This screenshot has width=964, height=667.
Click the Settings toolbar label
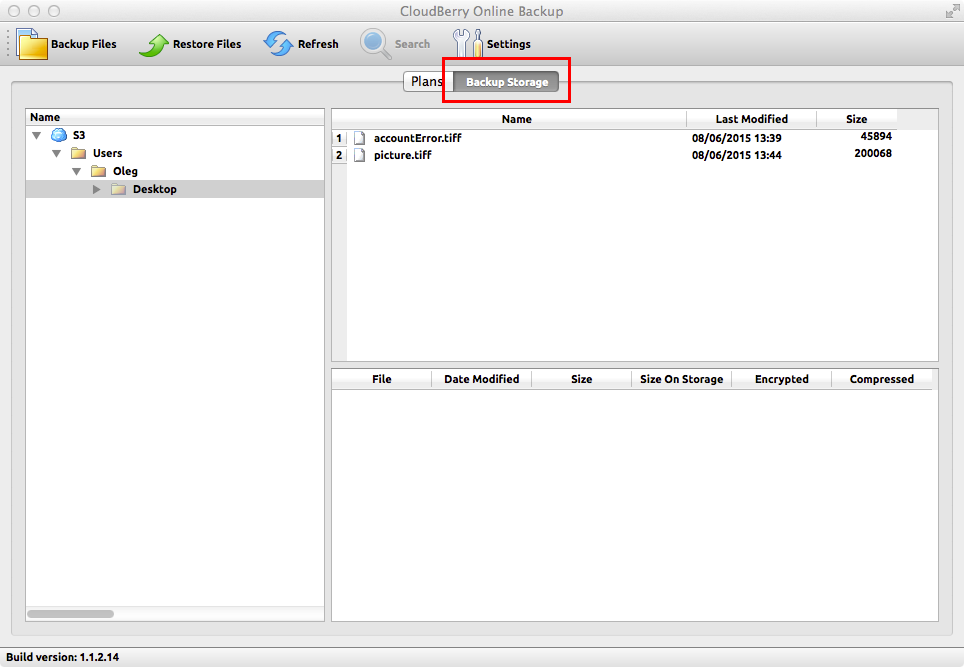pyautogui.click(x=508, y=44)
